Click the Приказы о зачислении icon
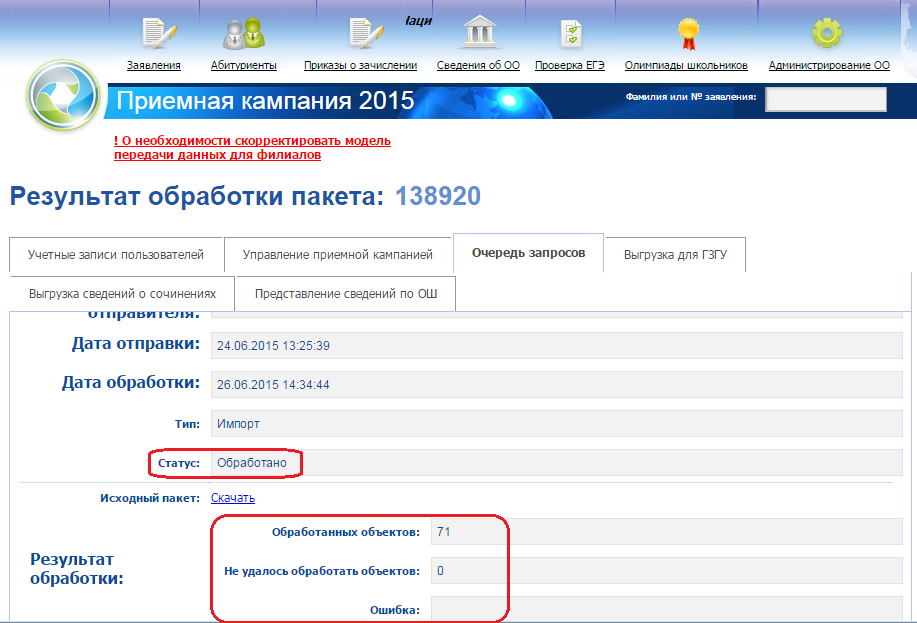The height and width of the screenshot is (623, 917). (x=360, y=33)
